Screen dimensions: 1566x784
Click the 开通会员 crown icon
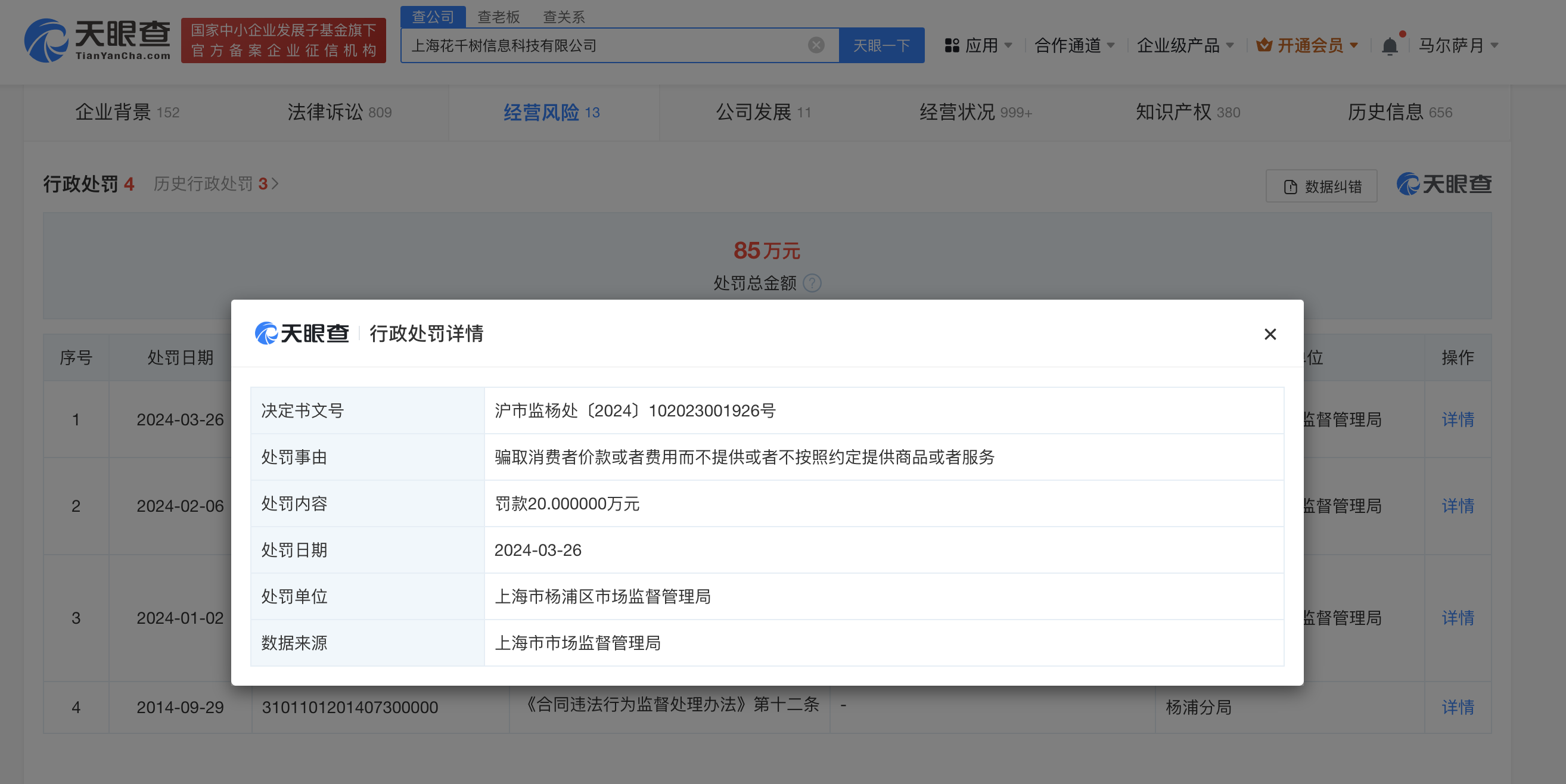[x=1264, y=45]
